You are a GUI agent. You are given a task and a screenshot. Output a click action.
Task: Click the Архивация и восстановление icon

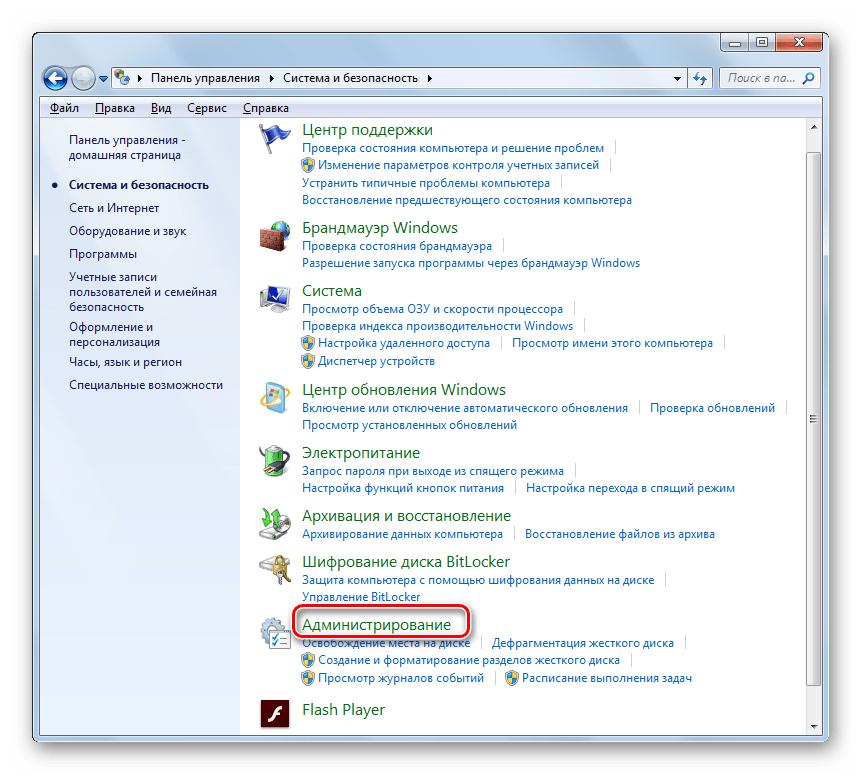274,524
